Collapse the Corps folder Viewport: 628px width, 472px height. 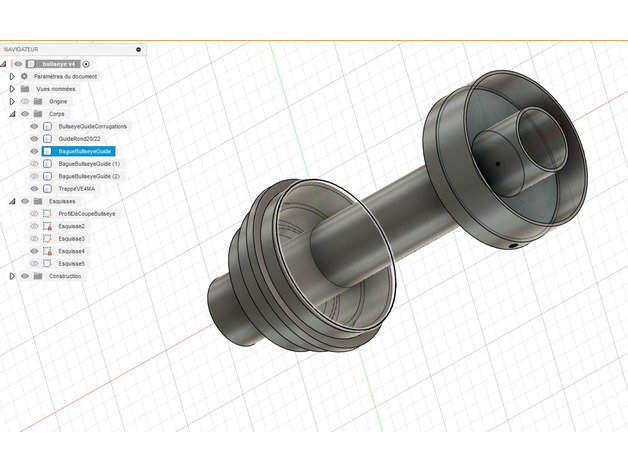click(12, 114)
